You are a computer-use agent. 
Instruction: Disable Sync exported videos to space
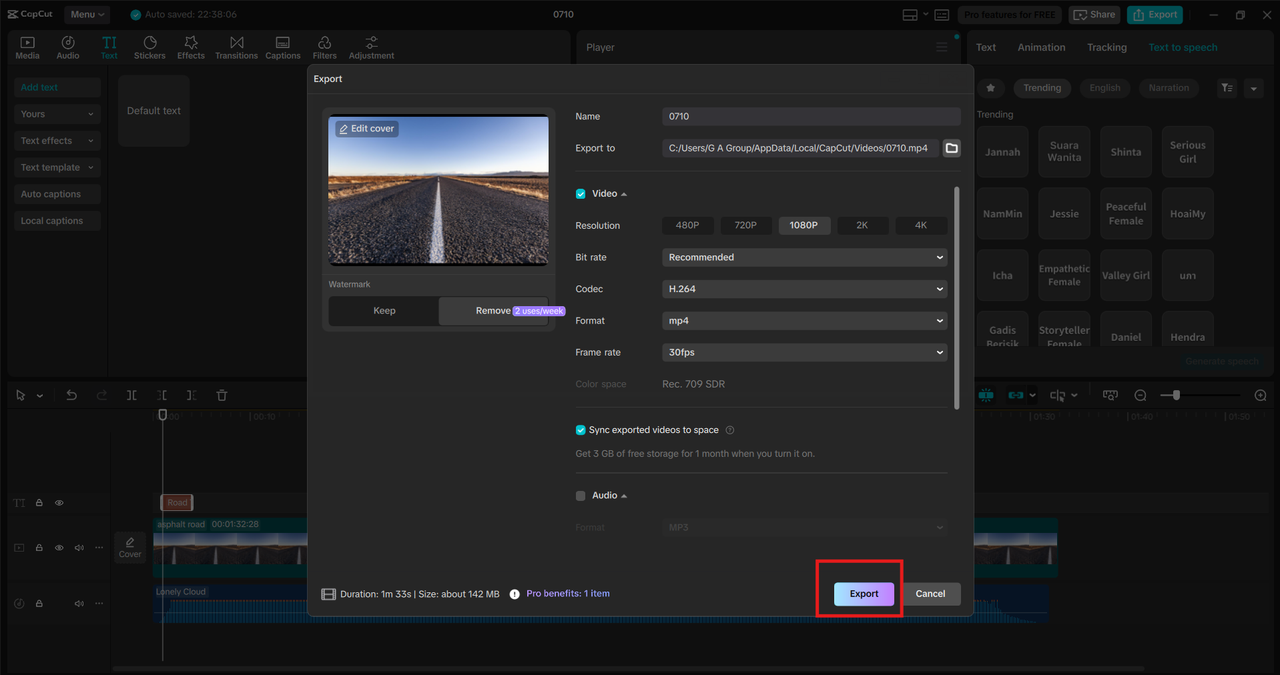581,430
